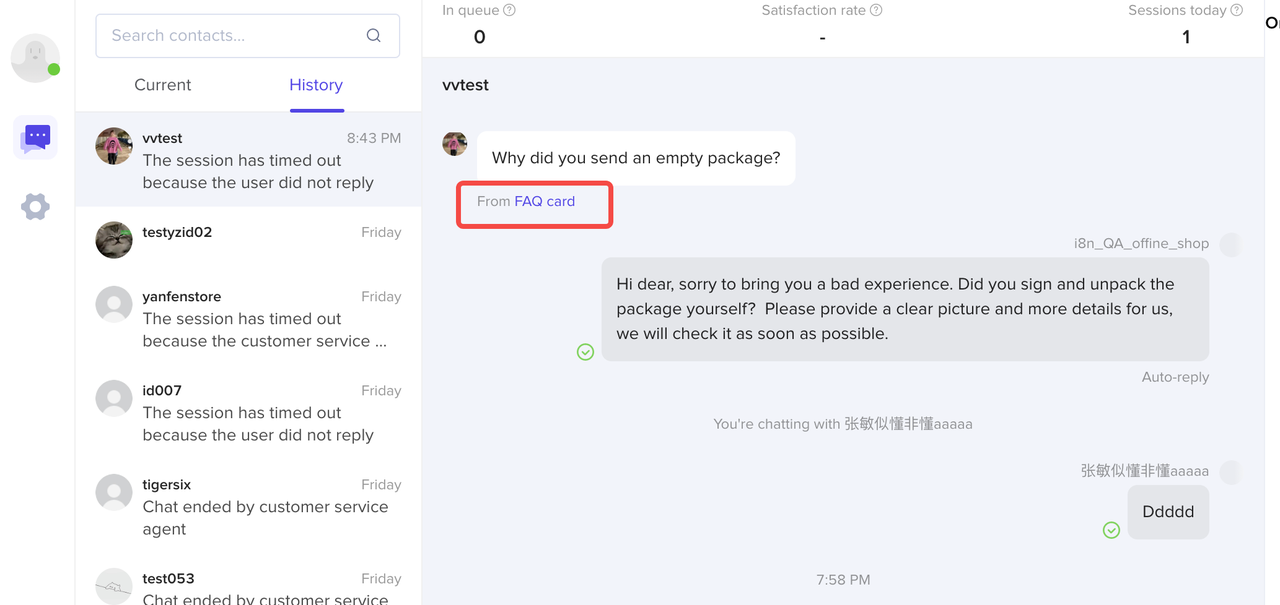The width and height of the screenshot is (1280, 605).
Task: Select the yanfenstore chat history entry
Action: coord(248,318)
